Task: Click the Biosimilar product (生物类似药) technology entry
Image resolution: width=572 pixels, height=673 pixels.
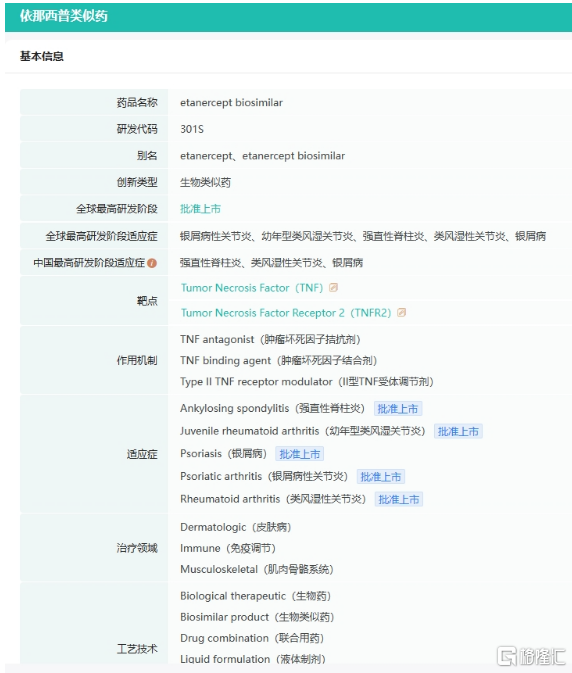Action: point(257,617)
